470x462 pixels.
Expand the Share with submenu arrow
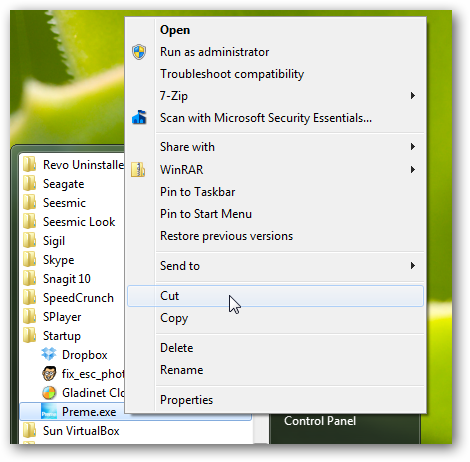point(413,147)
